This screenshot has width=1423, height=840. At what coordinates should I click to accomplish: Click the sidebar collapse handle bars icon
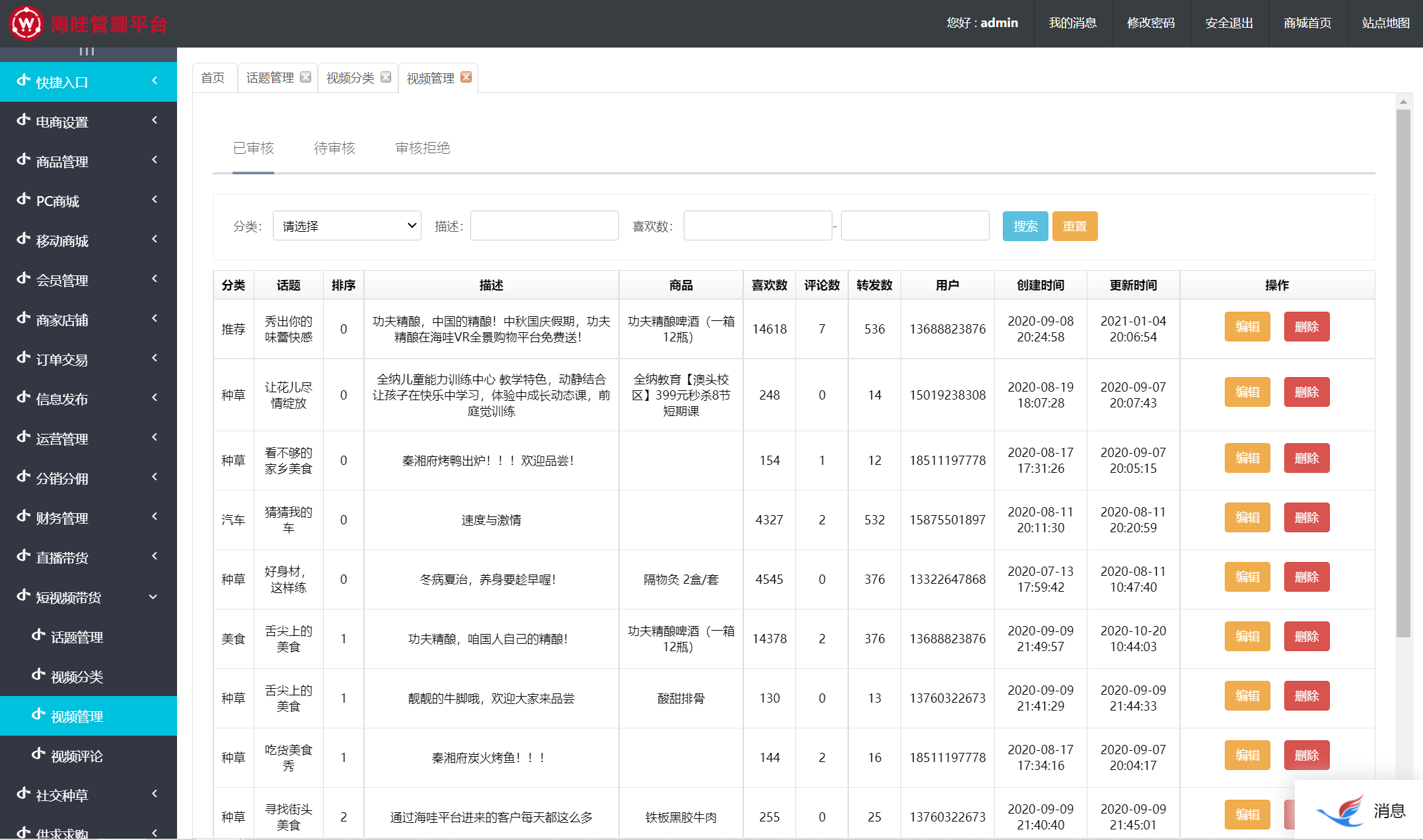87,52
